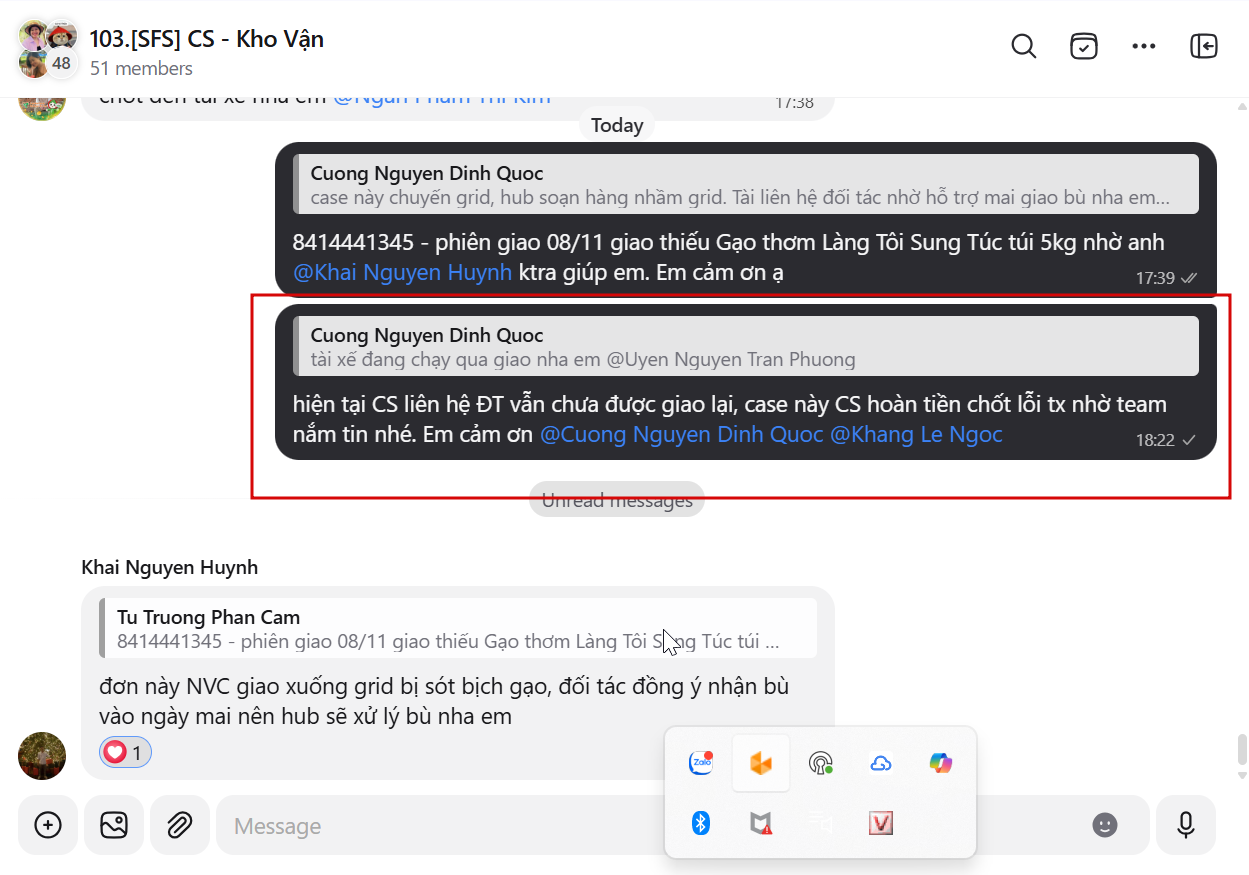Screen dimensions: 1249x875
Task: Click the chat scrollbar up arrow
Action: coord(1243,105)
